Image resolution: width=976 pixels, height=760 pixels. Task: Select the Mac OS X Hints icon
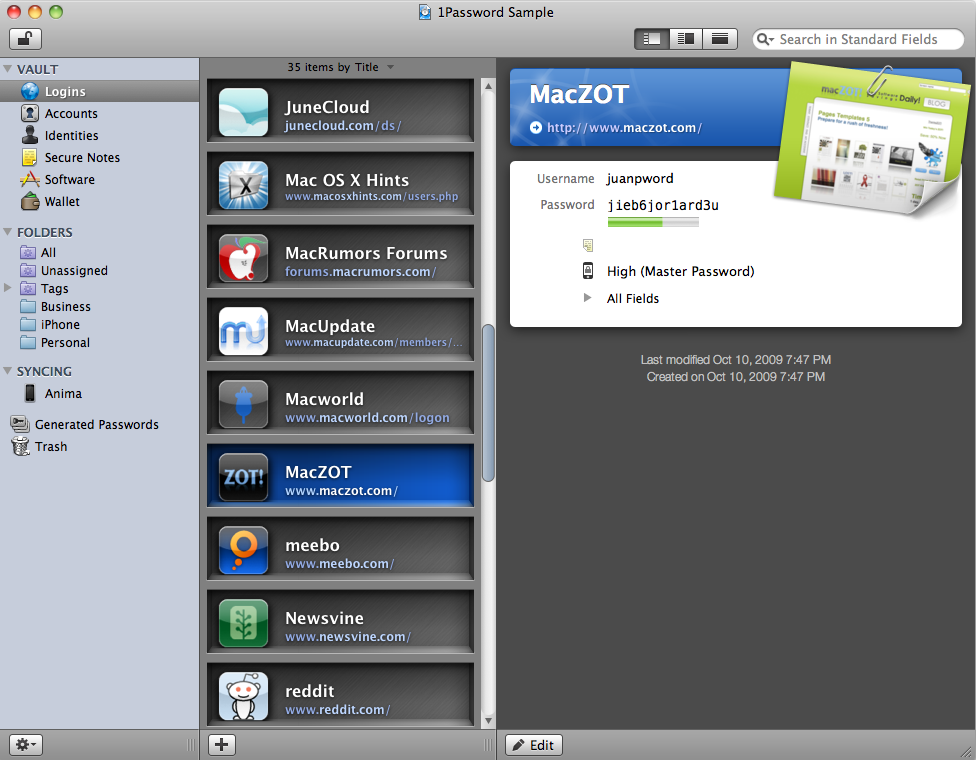(243, 185)
